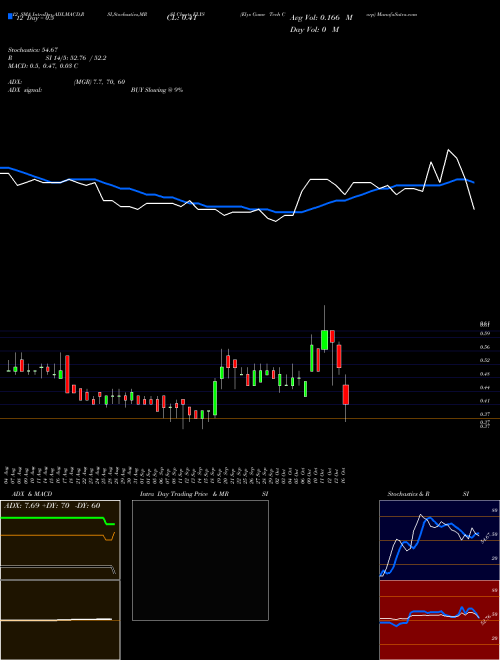The image size is (500, 660).
Task: Click the 'Stochastics: 54.67' reading
Action: point(33,50)
